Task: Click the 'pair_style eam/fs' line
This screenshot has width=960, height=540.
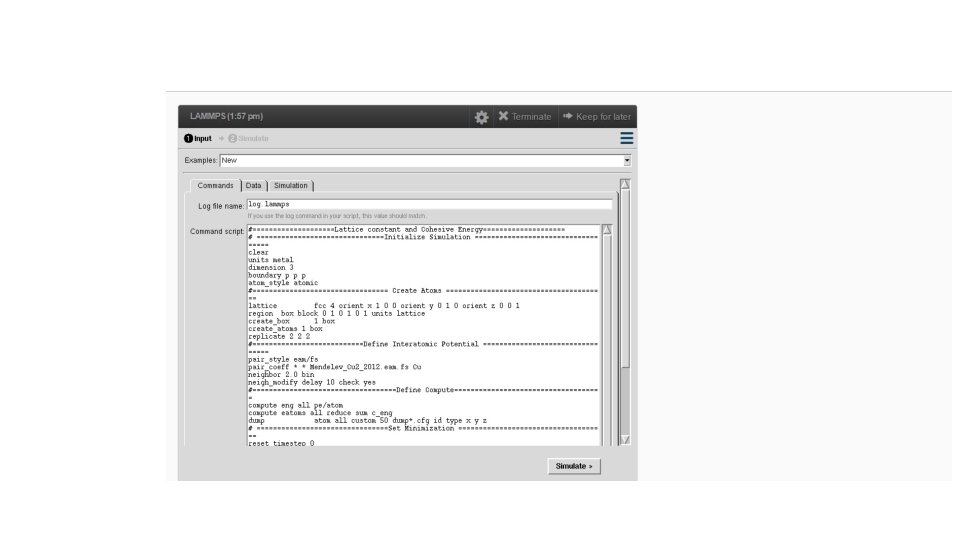Action: [283, 359]
